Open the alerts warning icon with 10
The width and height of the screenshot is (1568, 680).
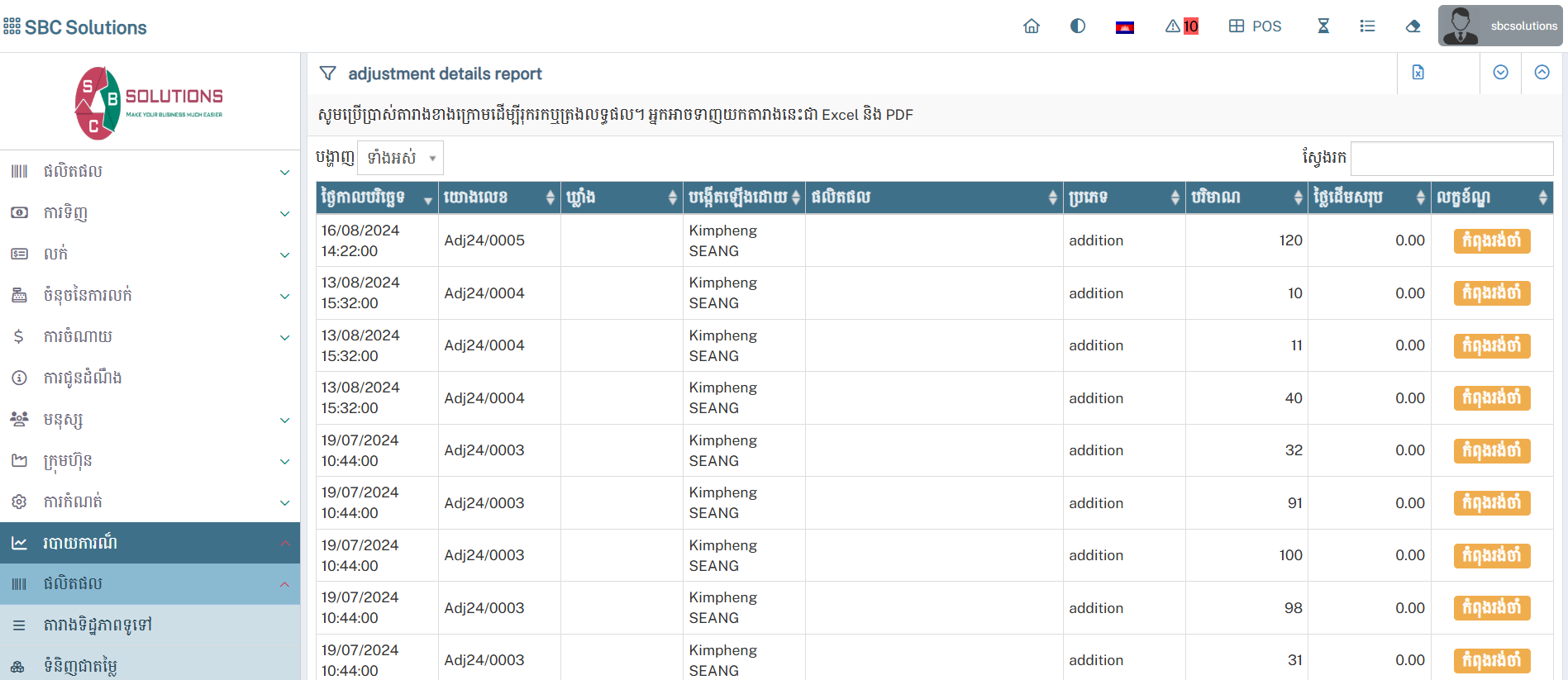[1181, 26]
